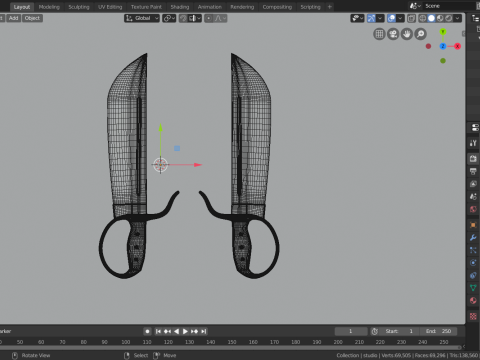The height and width of the screenshot is (360, 480).
Task: Click the green Y axis gizmo
Action: click(x=443, y=32)
